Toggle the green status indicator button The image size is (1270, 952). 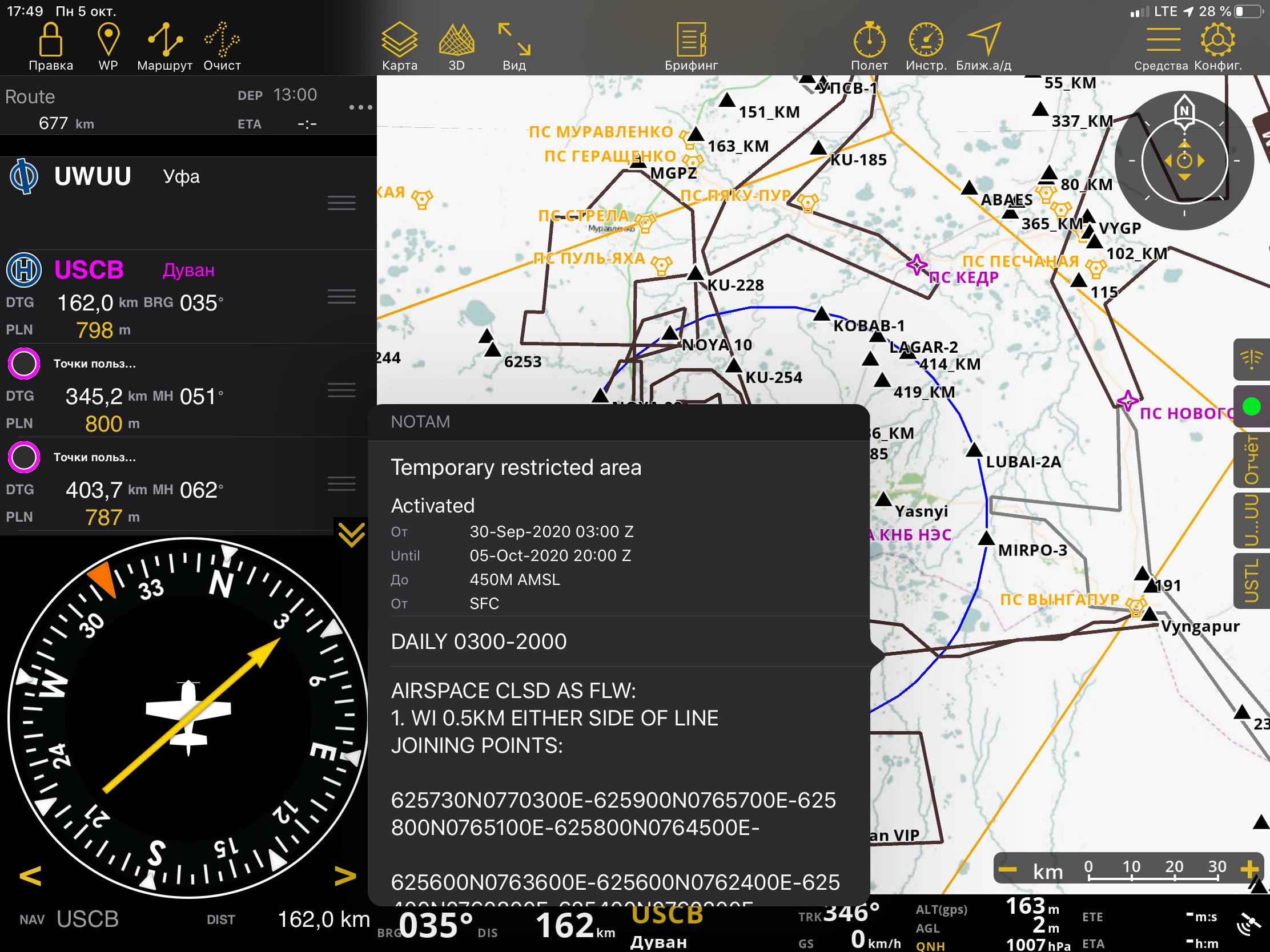[1251, 407]
